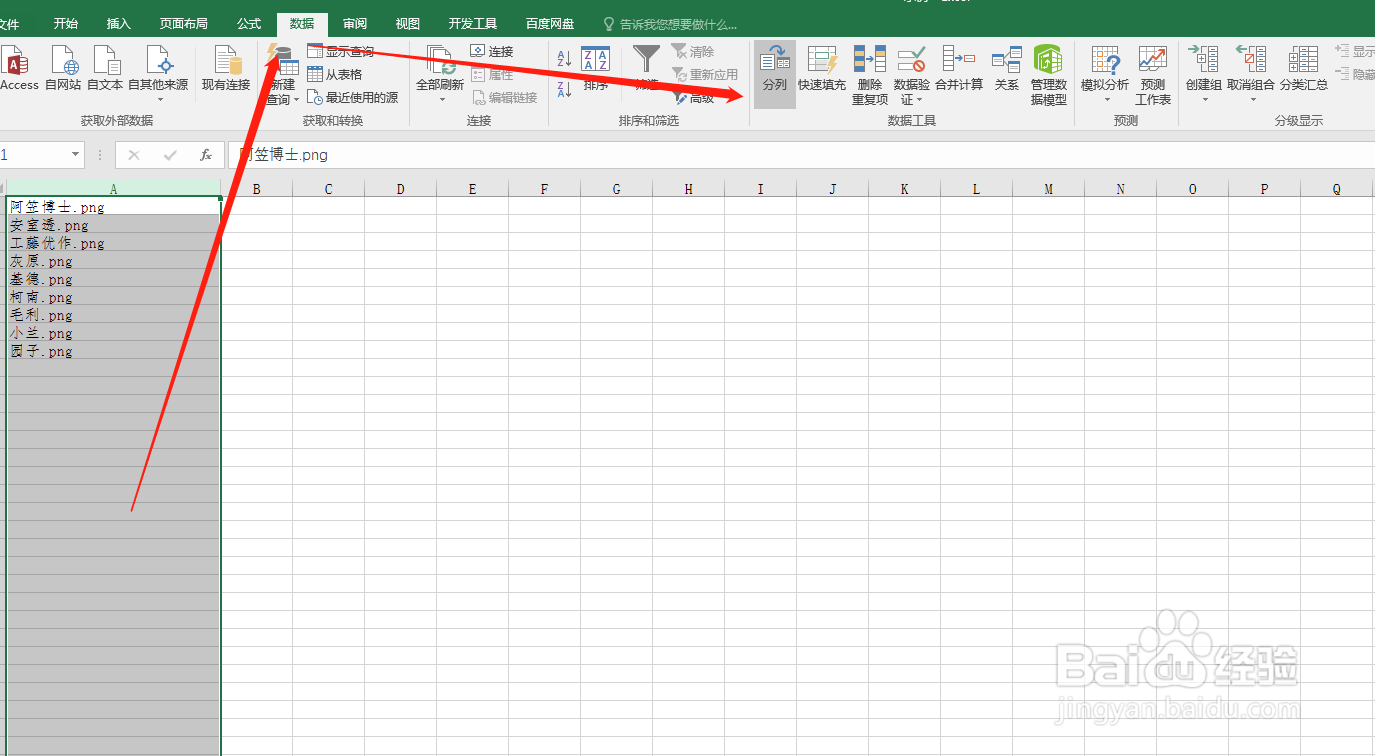The image size is (1375, 756).
Task: Click From Table (从表格)
Action: tap(335, 75)
